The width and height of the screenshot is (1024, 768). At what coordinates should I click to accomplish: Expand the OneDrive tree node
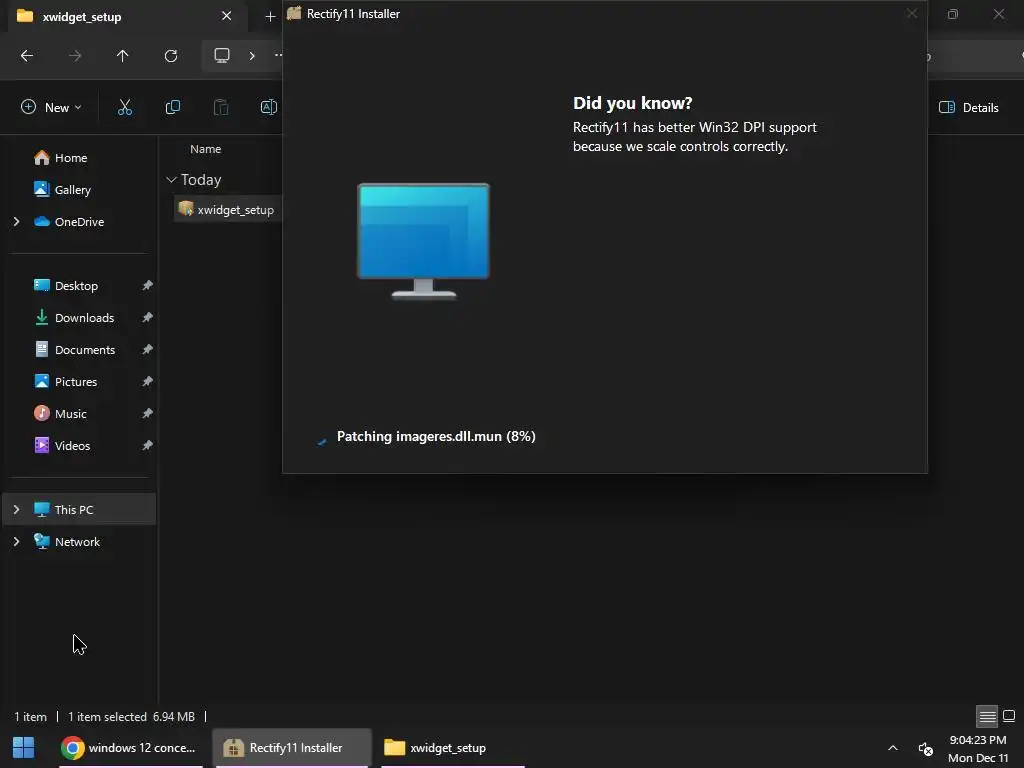click(x=16, y=222)
